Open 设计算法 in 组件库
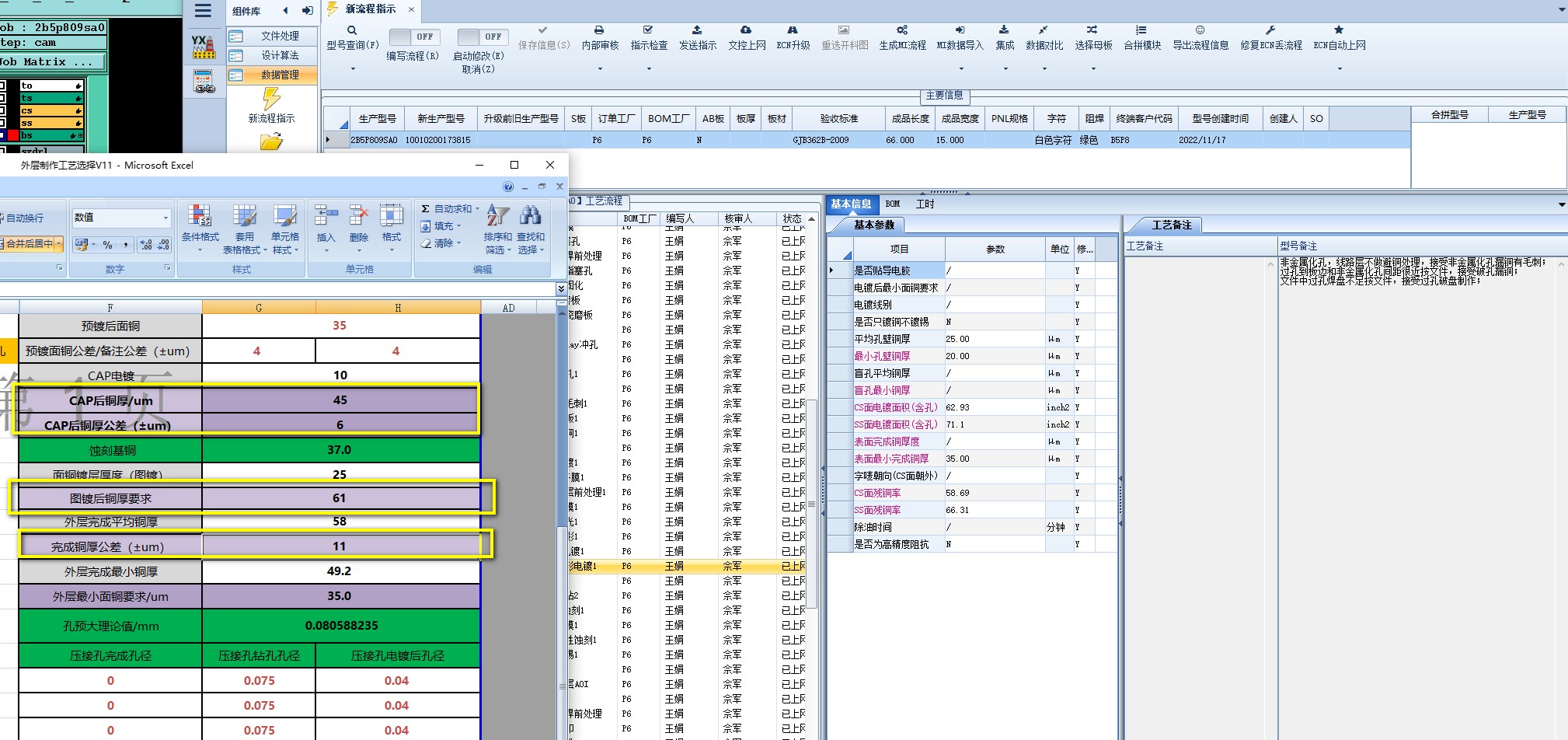This screenshot has height=740, width=1568. point(273,55)
